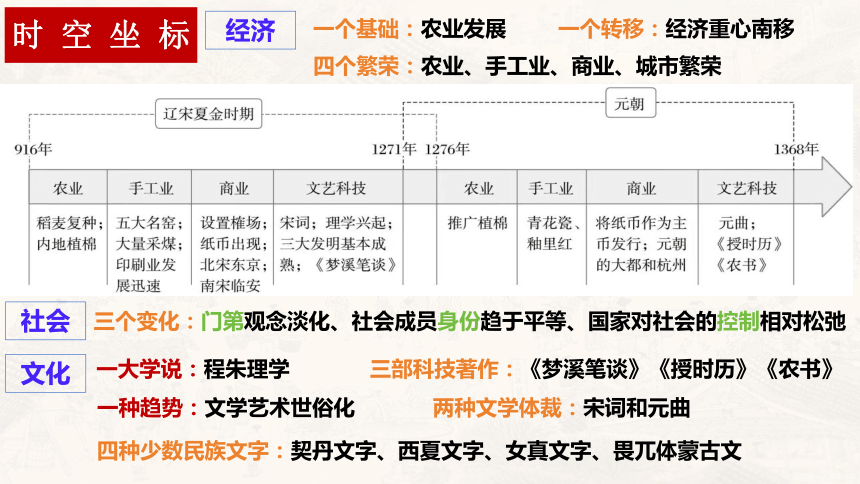This screenshot has height=484, width=860.
Task: Select the 社会 label box
Action: pos(46,320)
